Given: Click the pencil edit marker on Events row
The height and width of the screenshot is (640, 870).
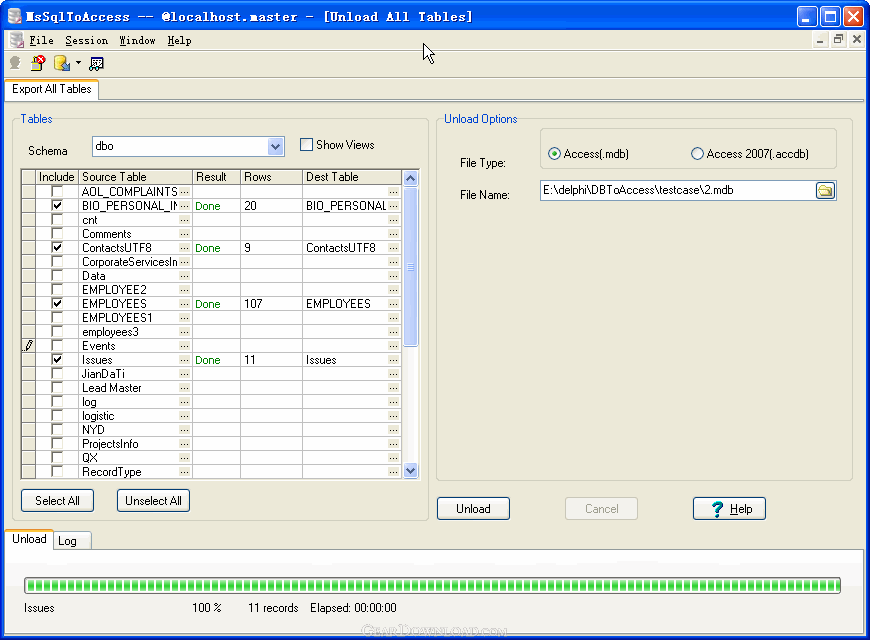Looking at the screenshot, I should [28, 346].
